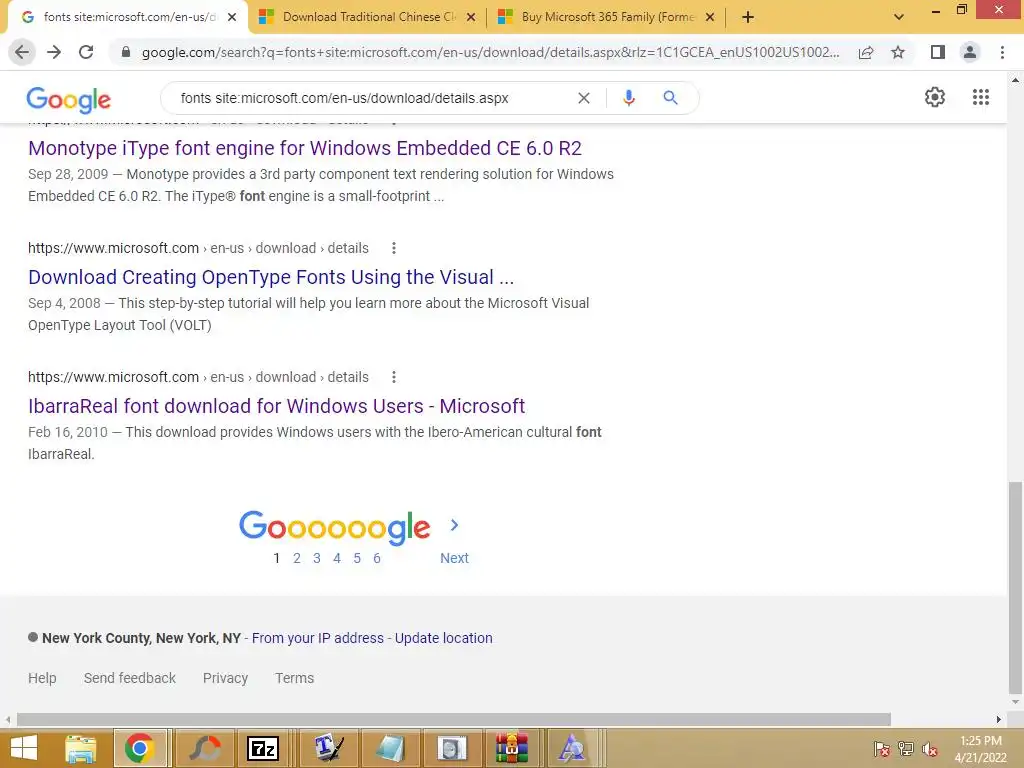Open a new browser tab
The height and width of the screenshot is (768, 1024).
(x=748, y=17)
